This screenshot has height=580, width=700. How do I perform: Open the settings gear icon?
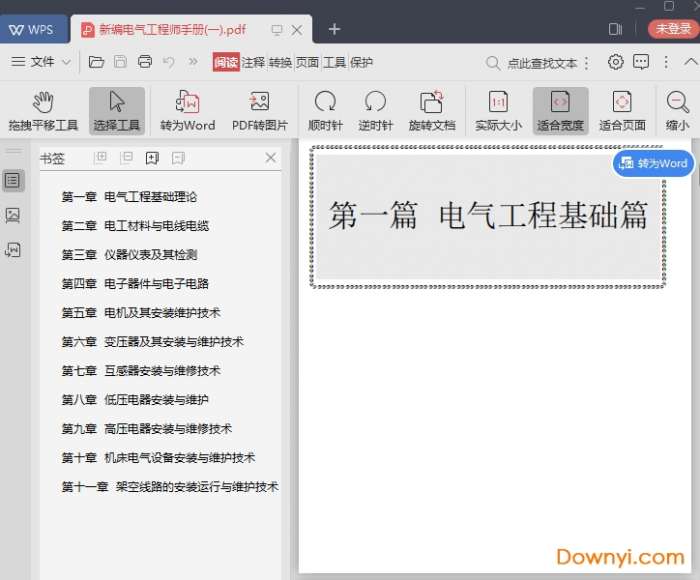616,62
